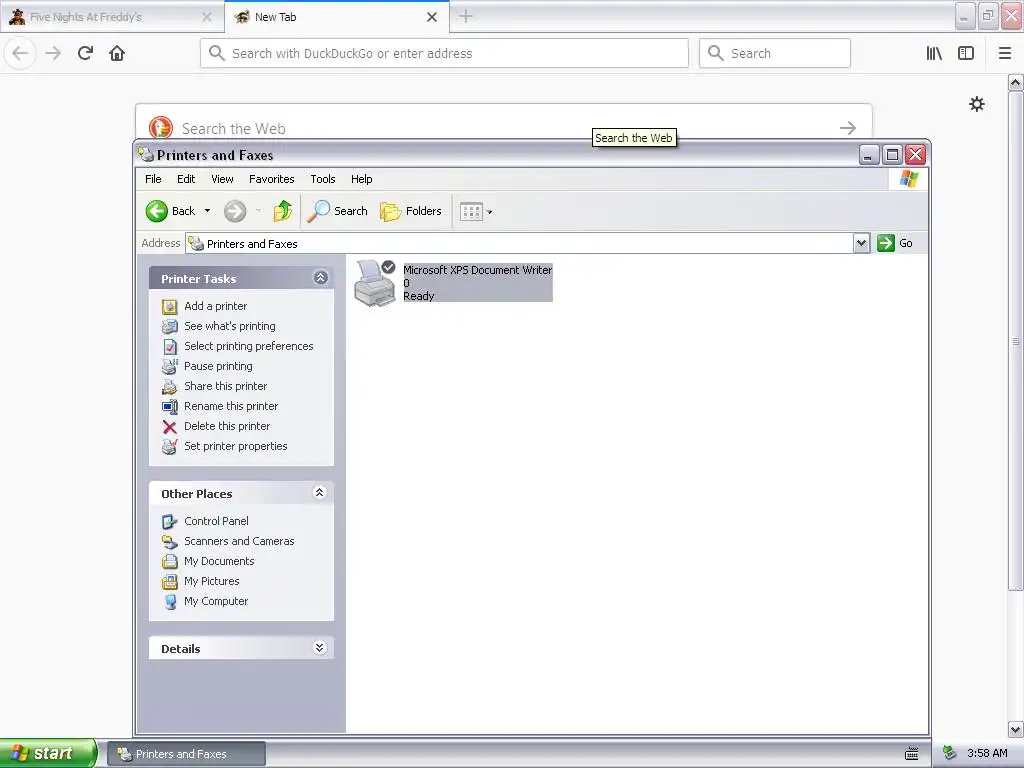
Task: Click the keyboard icon in the taskbar
Action: pos(912,754)
